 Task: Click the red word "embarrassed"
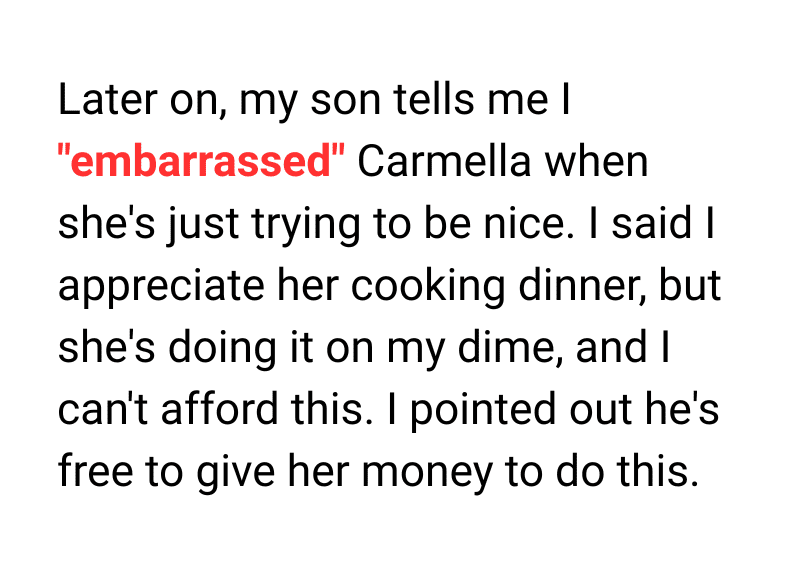tap(201, 162)
